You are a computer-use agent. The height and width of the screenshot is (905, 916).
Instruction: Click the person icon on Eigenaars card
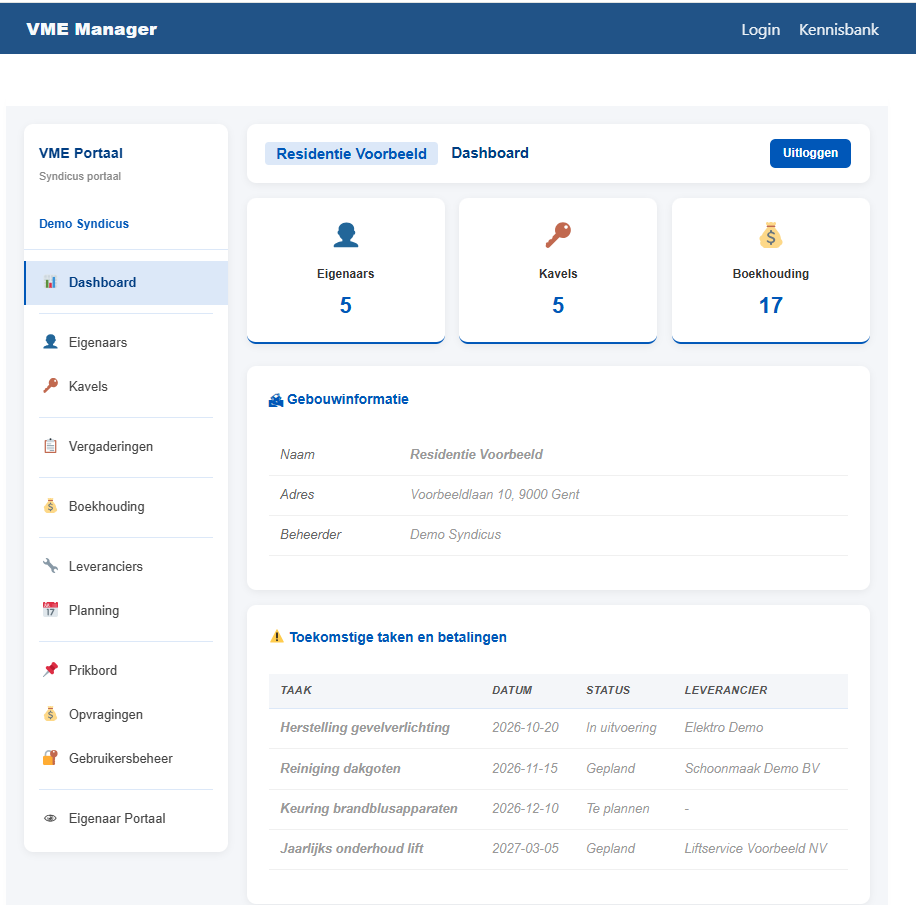(x=346, y=235)
